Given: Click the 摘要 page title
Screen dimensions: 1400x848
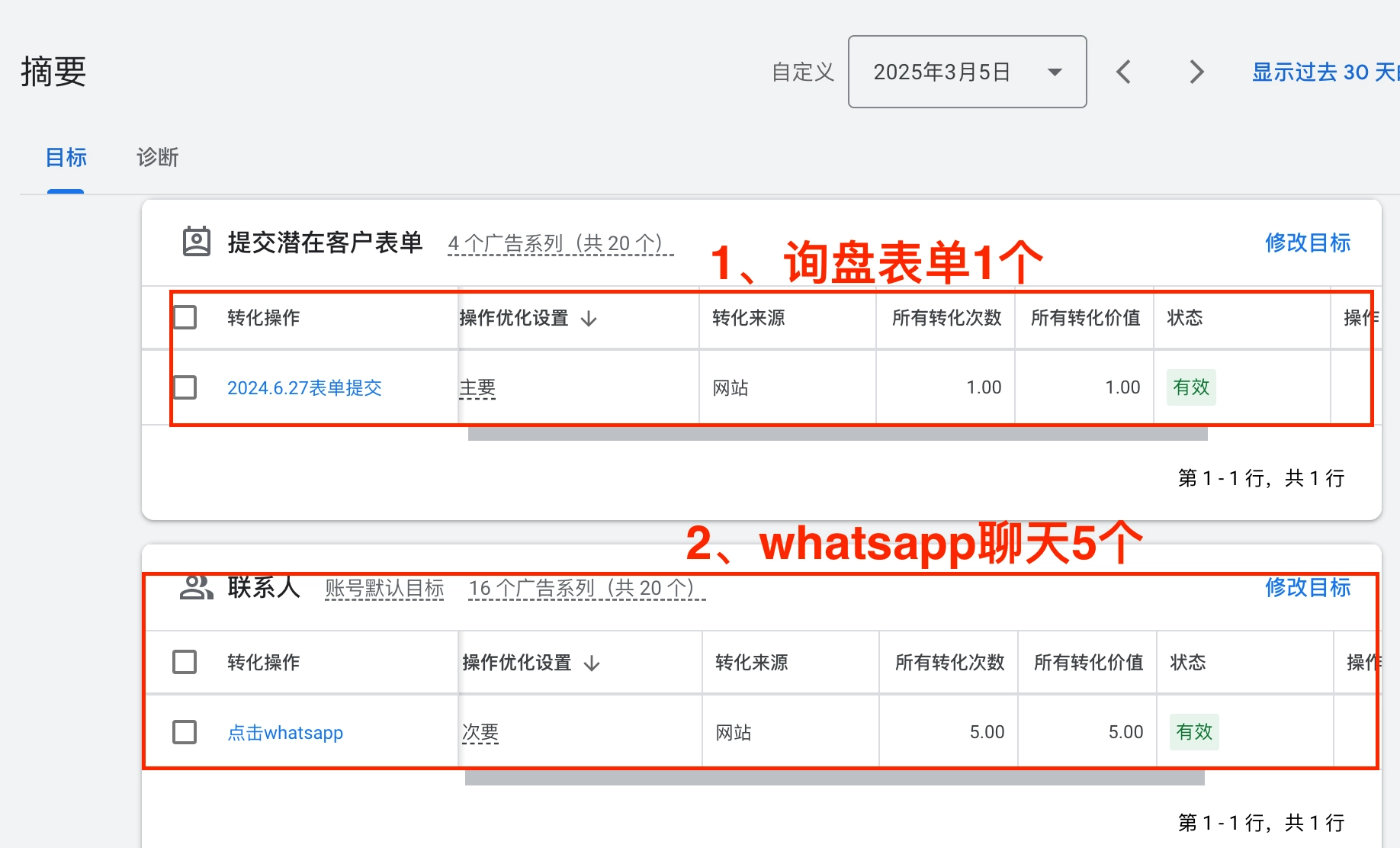Looking at the screenshot, I should 53,72.
